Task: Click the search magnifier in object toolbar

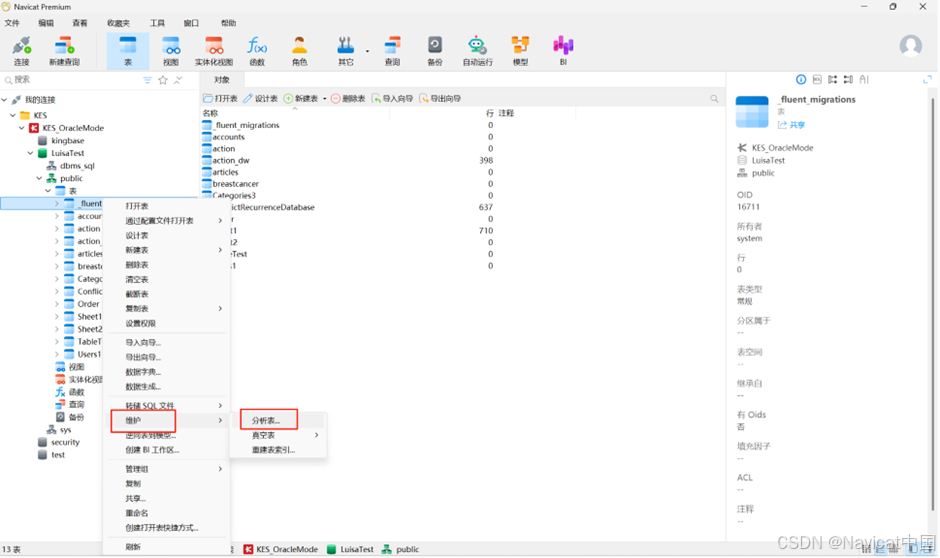Action: click(x=714, y=98)
